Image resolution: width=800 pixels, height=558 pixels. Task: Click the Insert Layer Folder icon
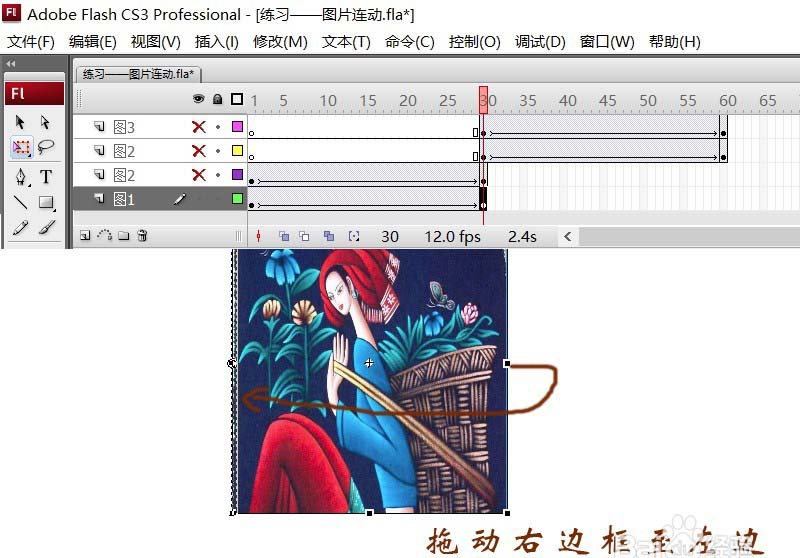pyautogui.click(x=123, y=236)
